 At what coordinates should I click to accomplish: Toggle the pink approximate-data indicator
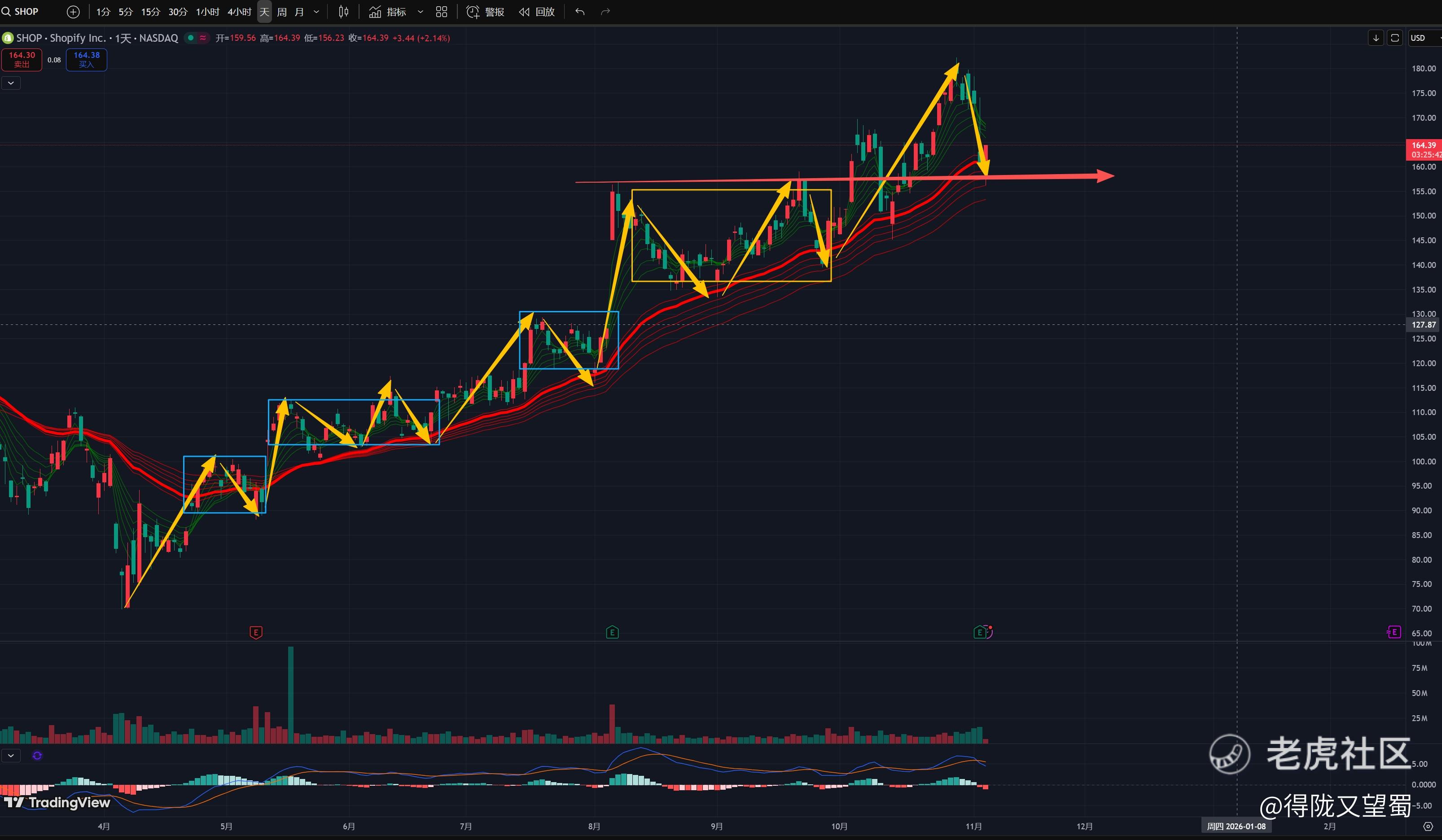click(x=202, y=38)
